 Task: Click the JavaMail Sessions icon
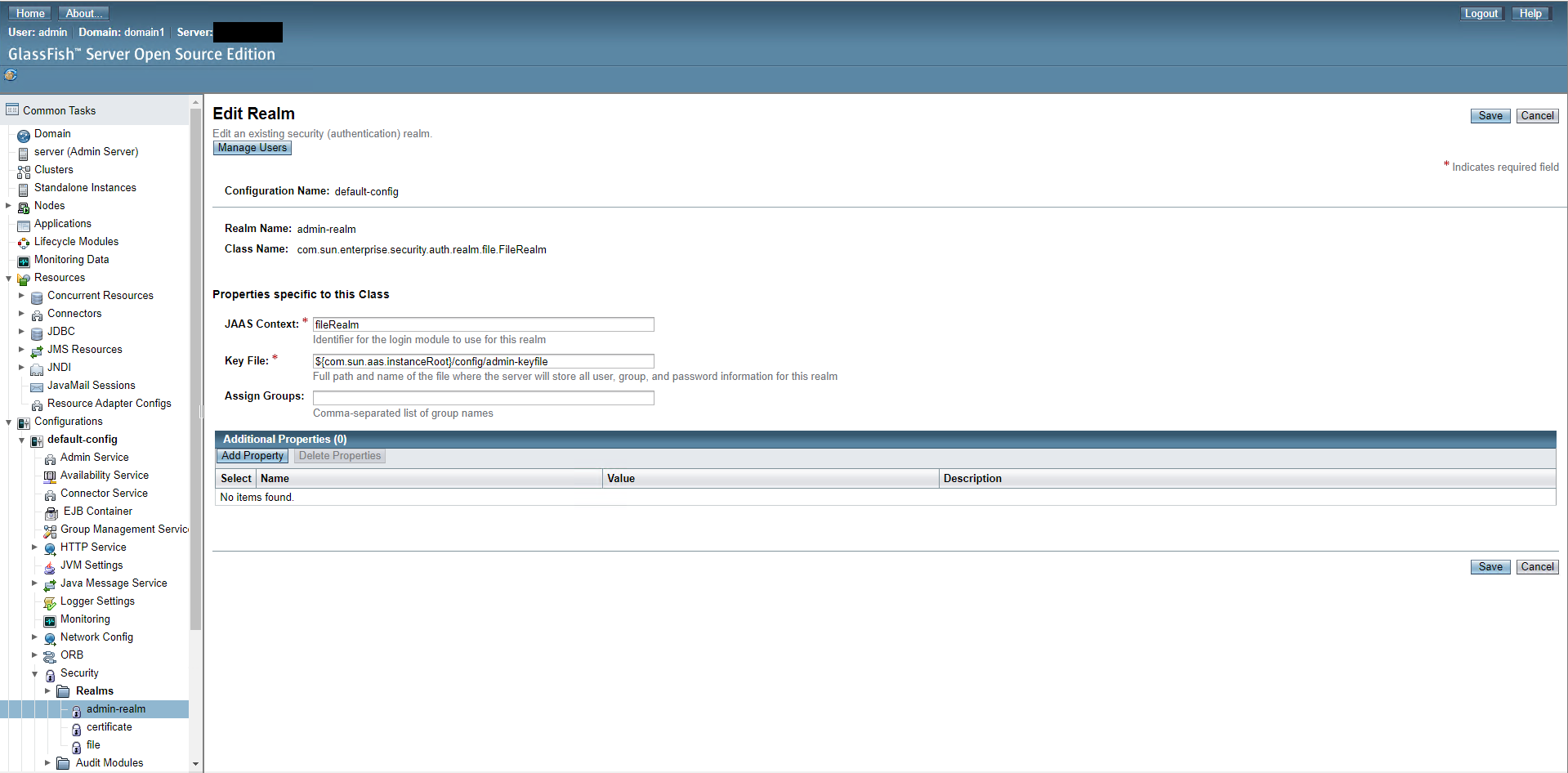point(37,385)
